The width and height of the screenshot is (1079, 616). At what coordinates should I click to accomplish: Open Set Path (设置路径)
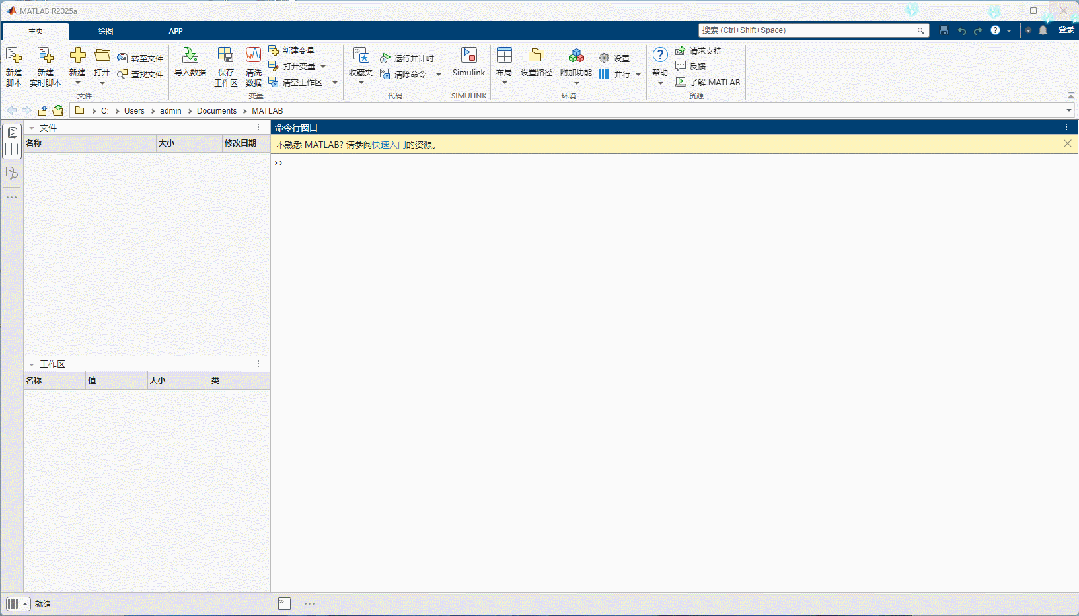pyautogui.click(x=536, y=61)
